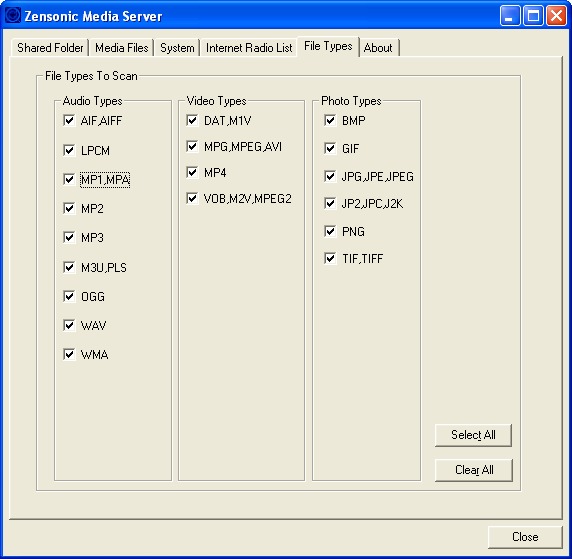572x559 pixels.
Task: Toggle the DAT,M1V video checkbox
Action: (192, 120)
